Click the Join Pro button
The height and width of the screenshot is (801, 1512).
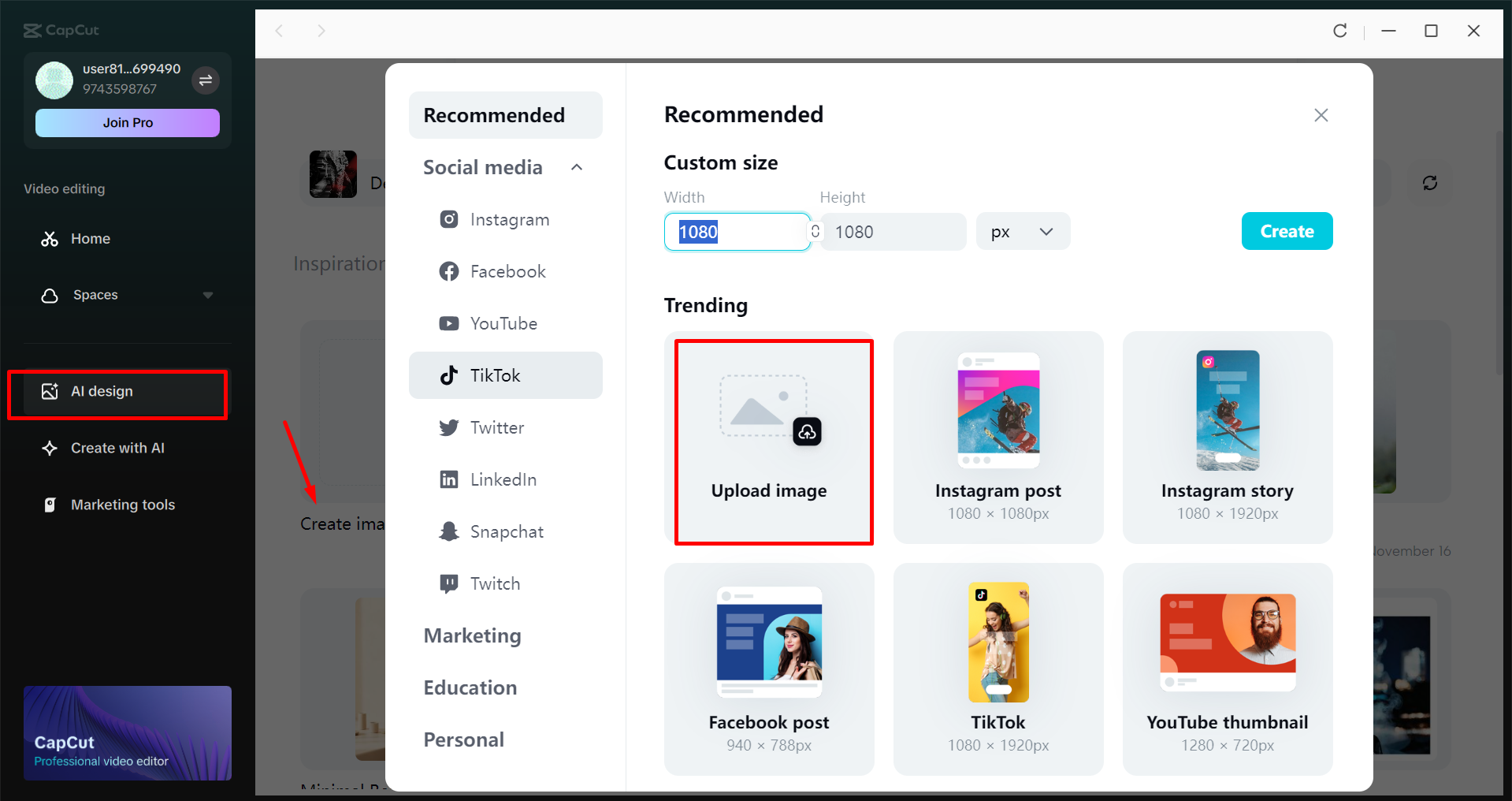(x=127, y=122)
